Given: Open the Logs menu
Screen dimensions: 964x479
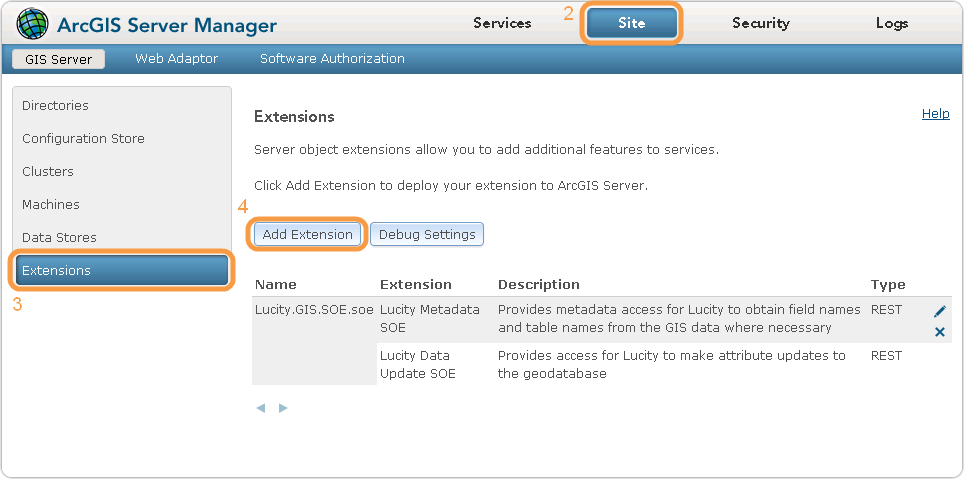Looking at the screenshot, I should (x=892, y=23).
